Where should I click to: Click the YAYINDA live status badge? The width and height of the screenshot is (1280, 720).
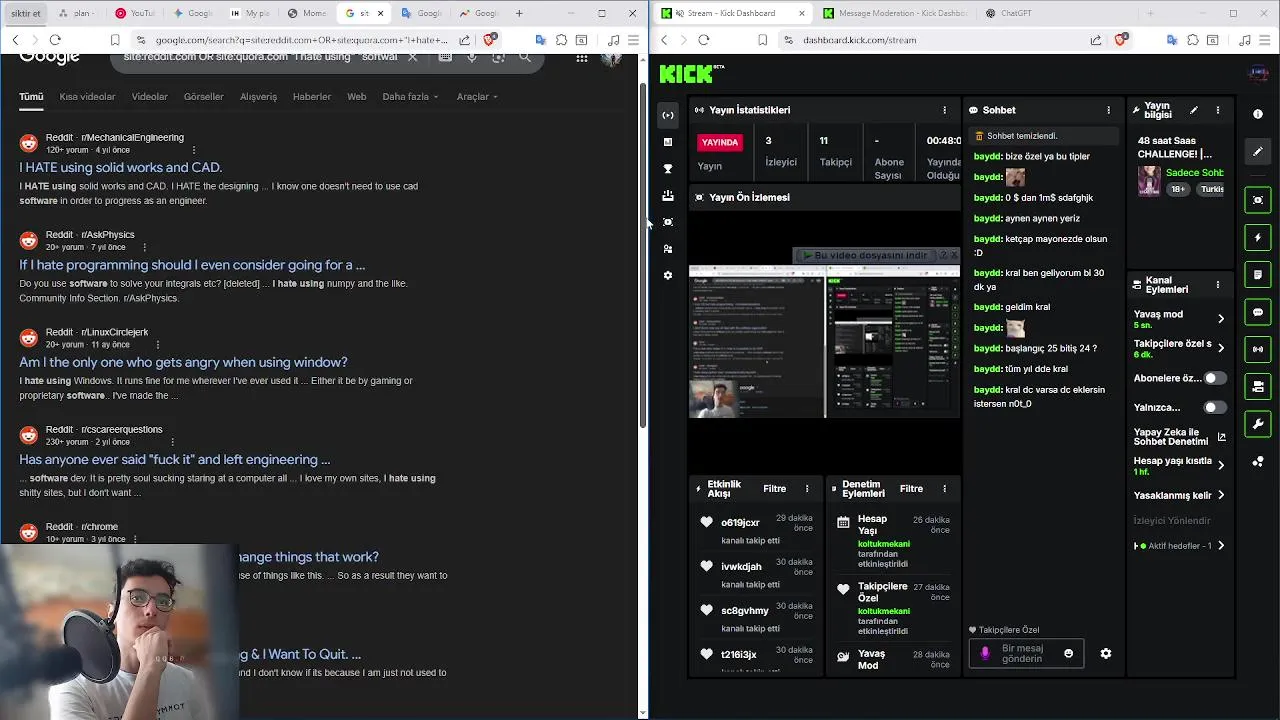coord(719,143)
